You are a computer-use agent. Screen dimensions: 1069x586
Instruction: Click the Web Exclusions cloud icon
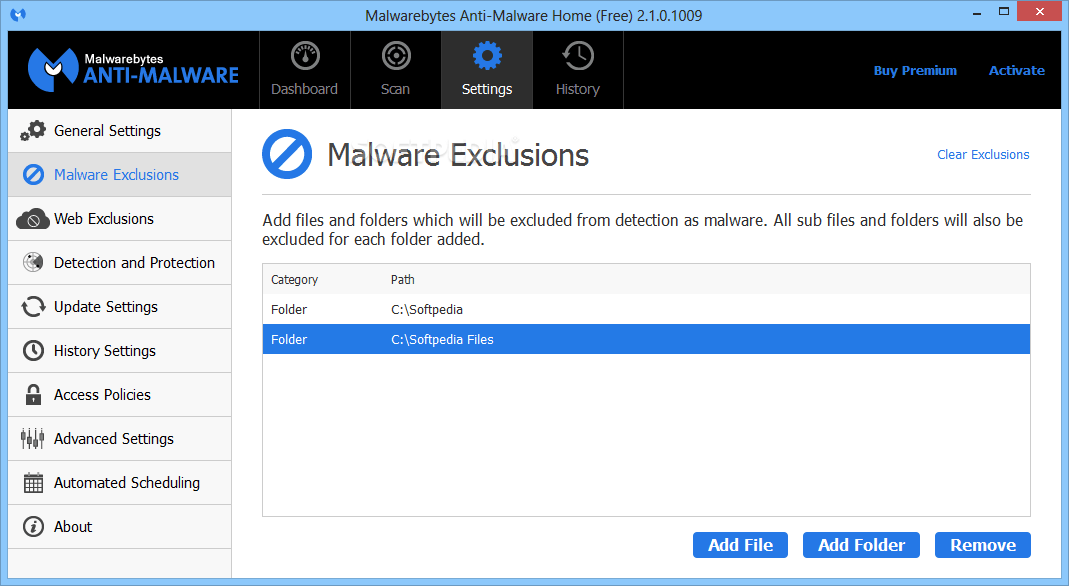tap(33, 219)
